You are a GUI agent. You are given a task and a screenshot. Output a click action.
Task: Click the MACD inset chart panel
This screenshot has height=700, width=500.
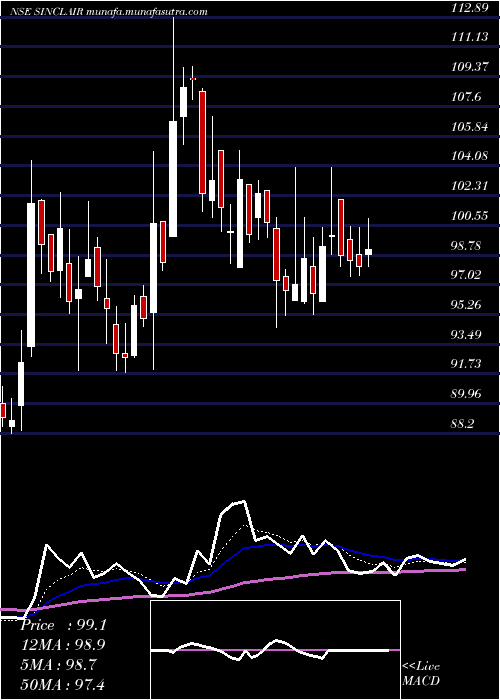point(275,650)
